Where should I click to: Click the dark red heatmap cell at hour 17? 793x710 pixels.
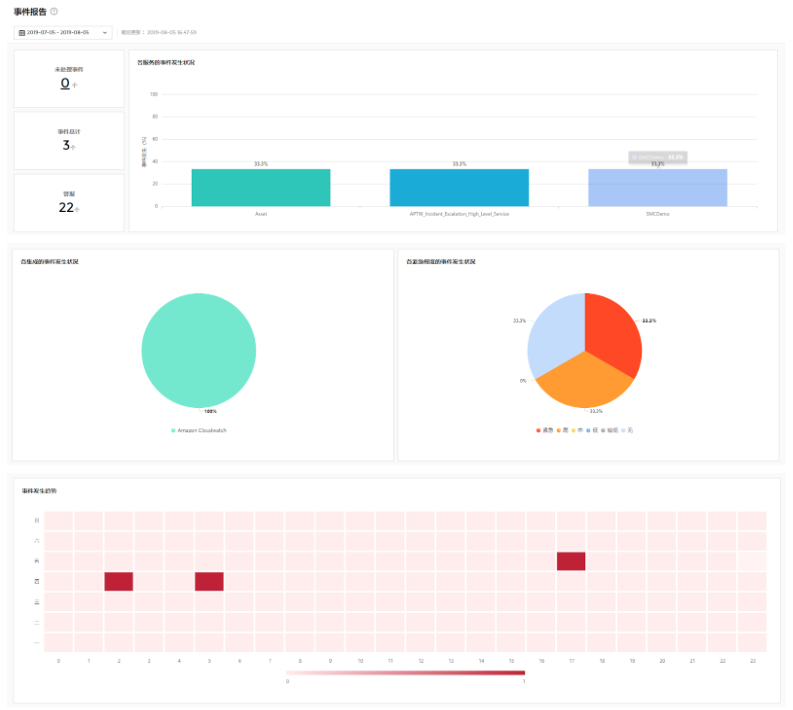pyautogui.click(x=571, y=561)
